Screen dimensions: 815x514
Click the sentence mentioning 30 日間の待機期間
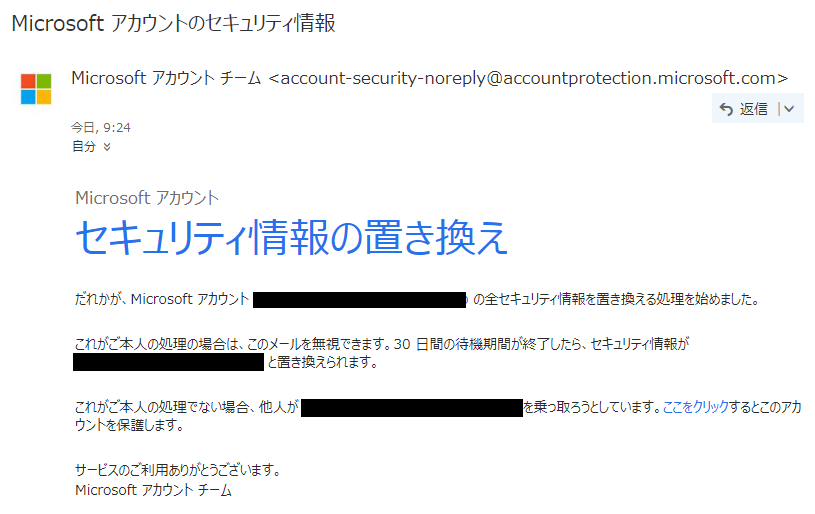pos(382,353)
